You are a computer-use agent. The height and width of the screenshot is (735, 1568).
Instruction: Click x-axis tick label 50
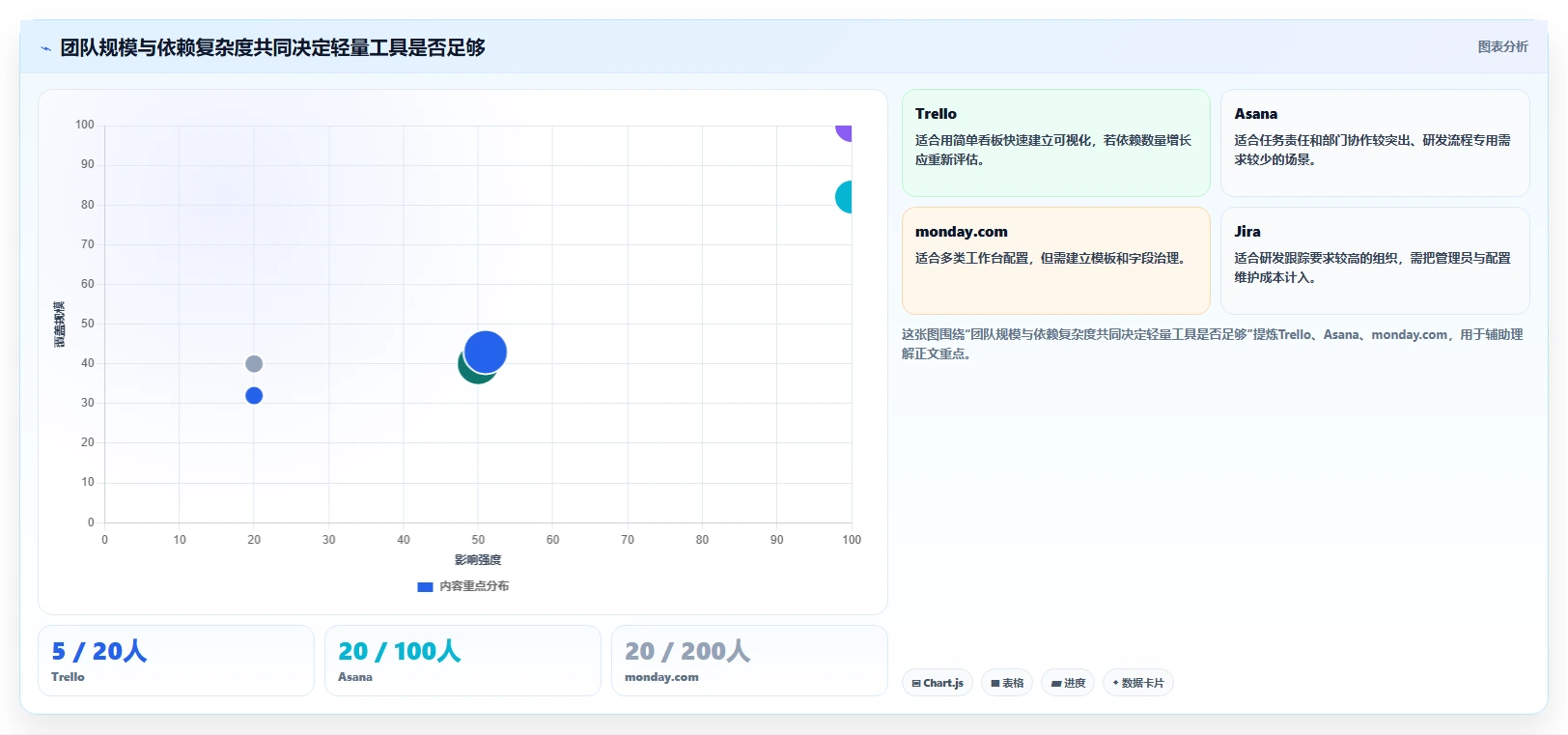[x=478, y=540]
